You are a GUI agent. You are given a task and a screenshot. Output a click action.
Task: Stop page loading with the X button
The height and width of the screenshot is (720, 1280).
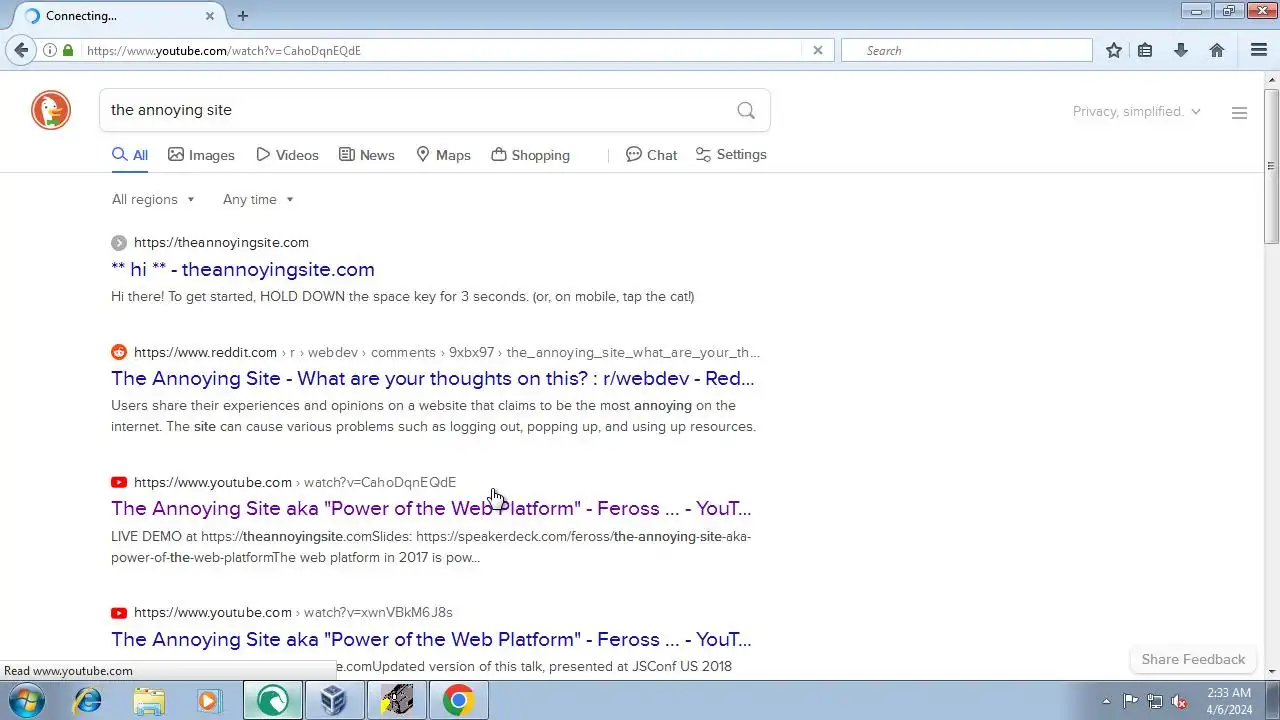[817, 50]
